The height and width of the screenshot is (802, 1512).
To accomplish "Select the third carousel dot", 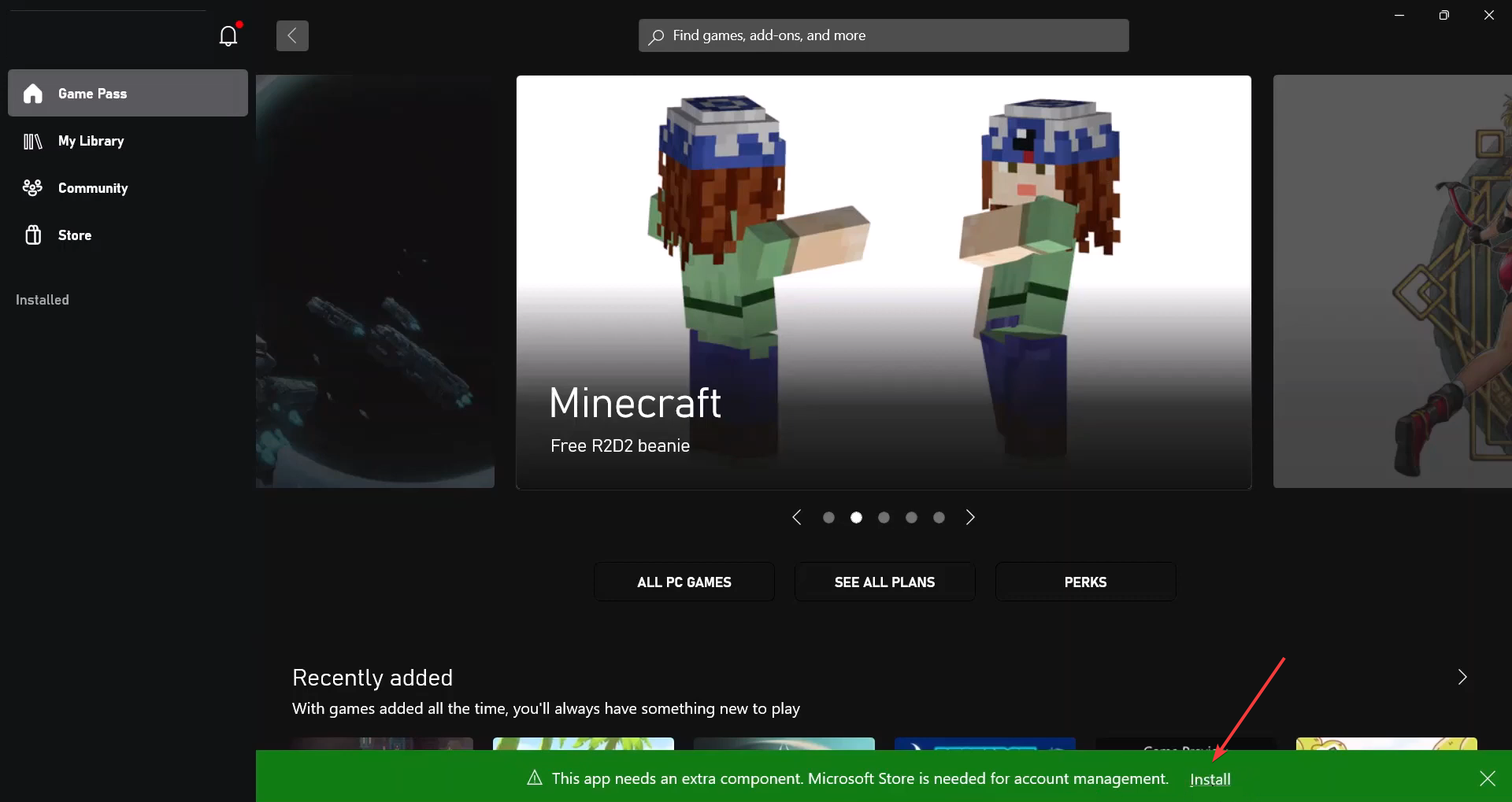I will point(884,517).
